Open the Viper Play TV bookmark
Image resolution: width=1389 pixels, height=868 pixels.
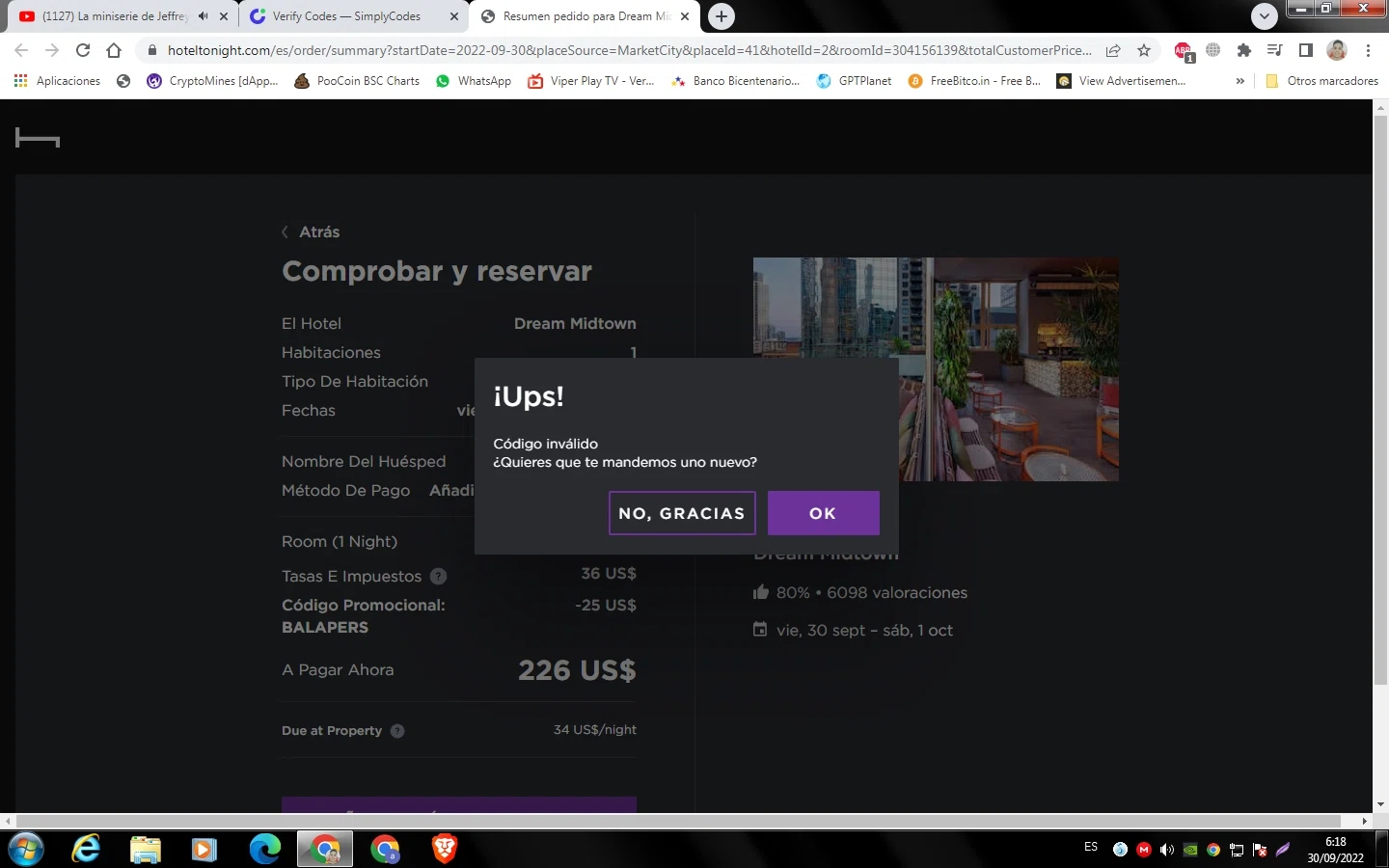click(591, 81)
